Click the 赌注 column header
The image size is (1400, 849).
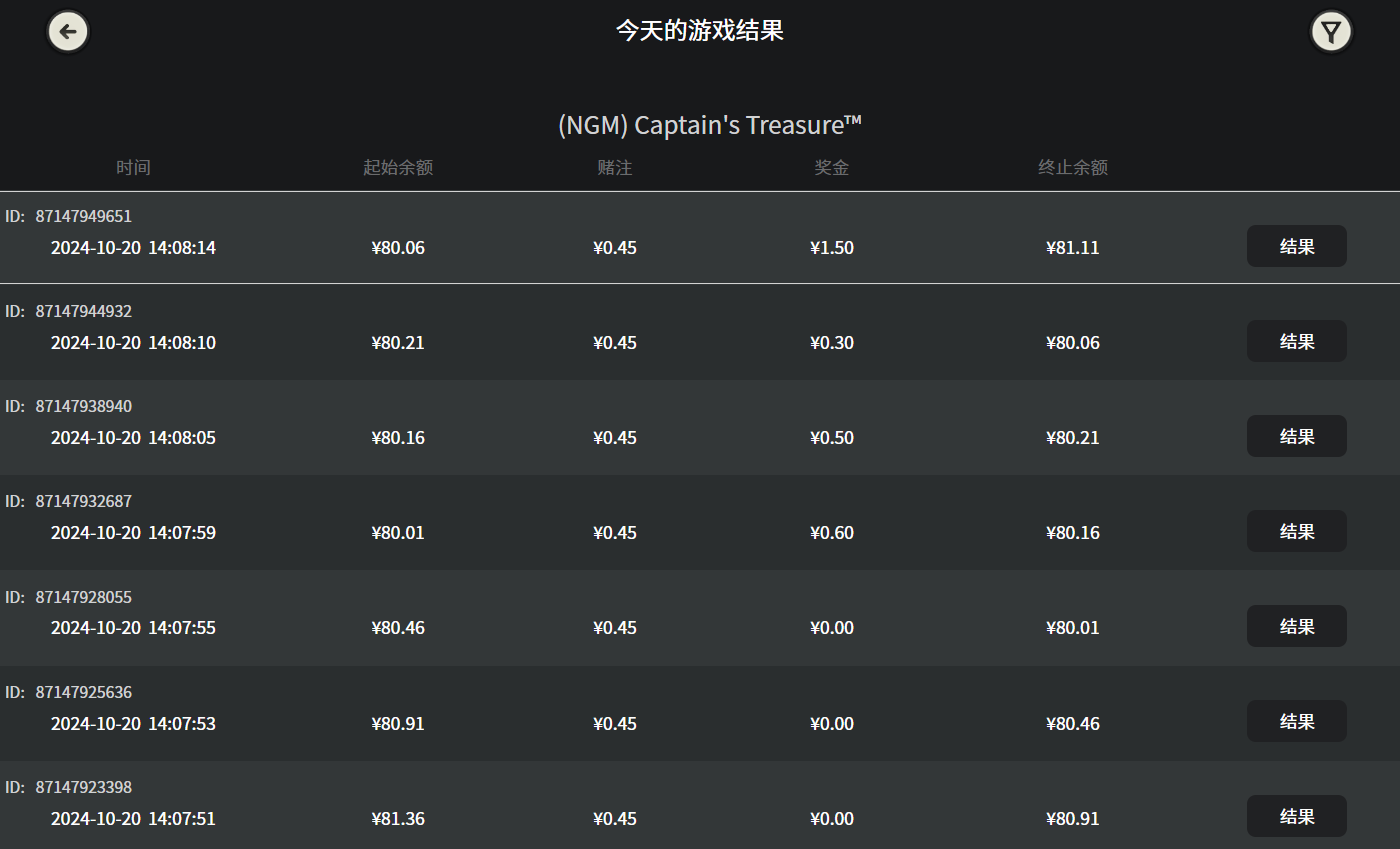pyautogui.click(x=615, y=167)
